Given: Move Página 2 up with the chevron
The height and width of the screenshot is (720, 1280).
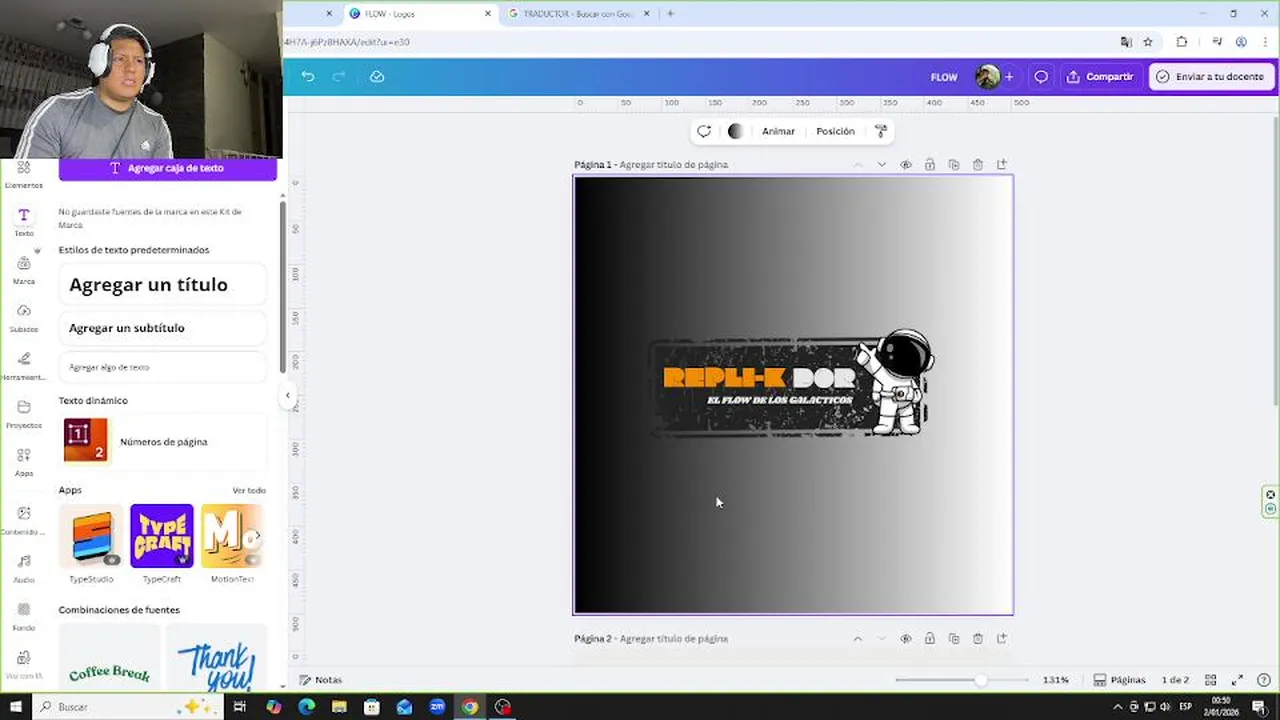Looking at the screenshot, I should point(857,639).
